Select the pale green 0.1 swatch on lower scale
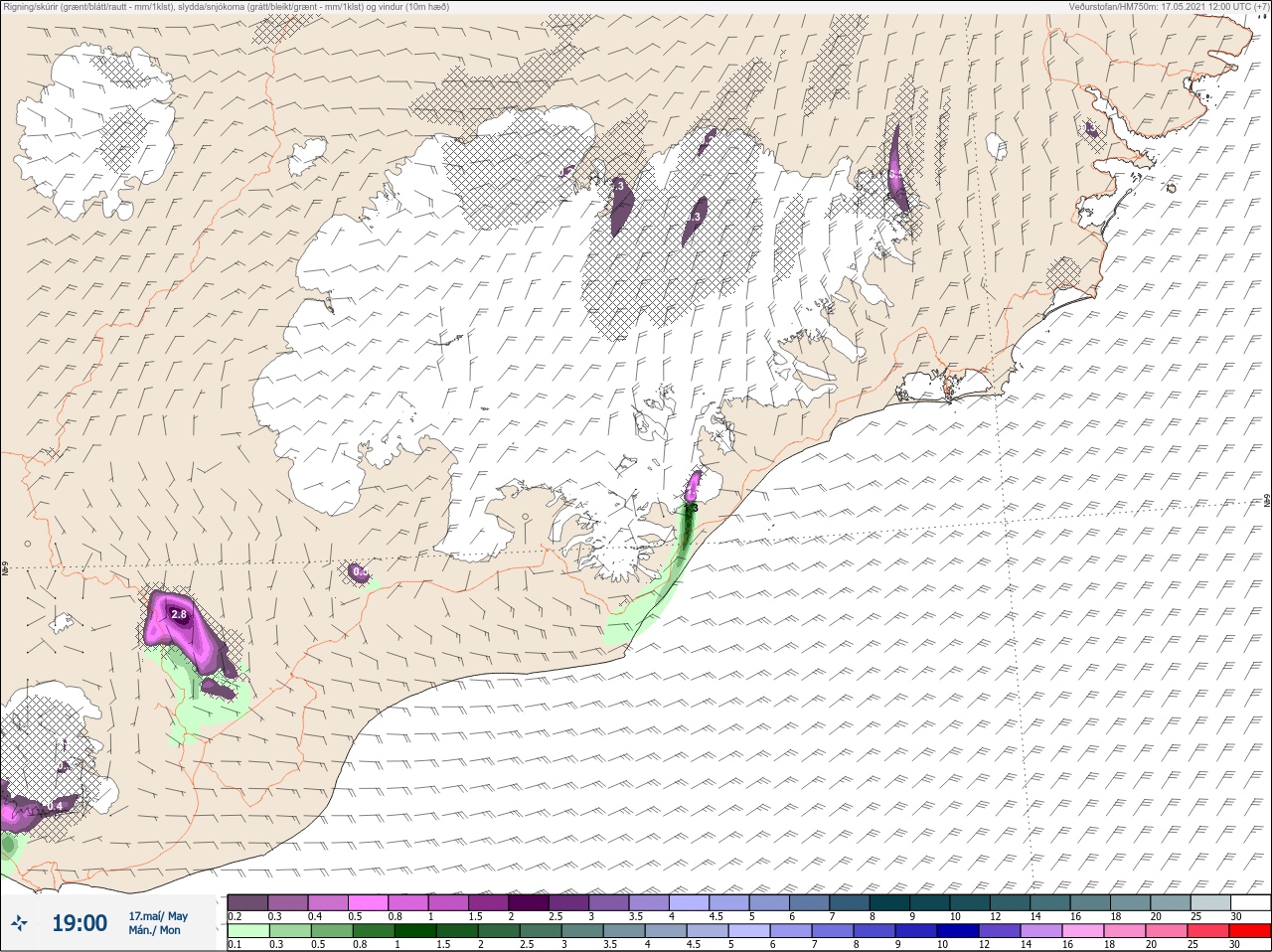 point(247,931)
